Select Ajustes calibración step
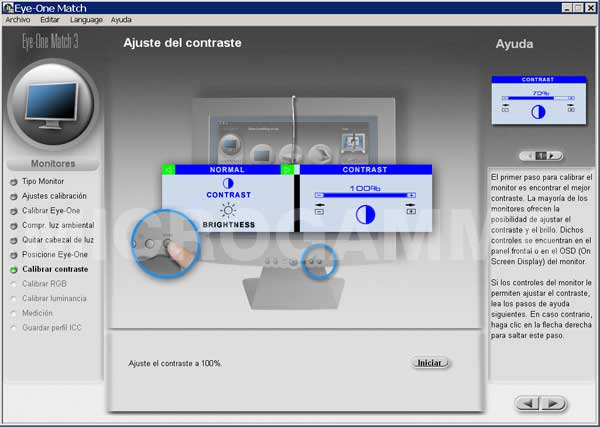The height and width of the screenshot is (427, 600). point(54,196)
